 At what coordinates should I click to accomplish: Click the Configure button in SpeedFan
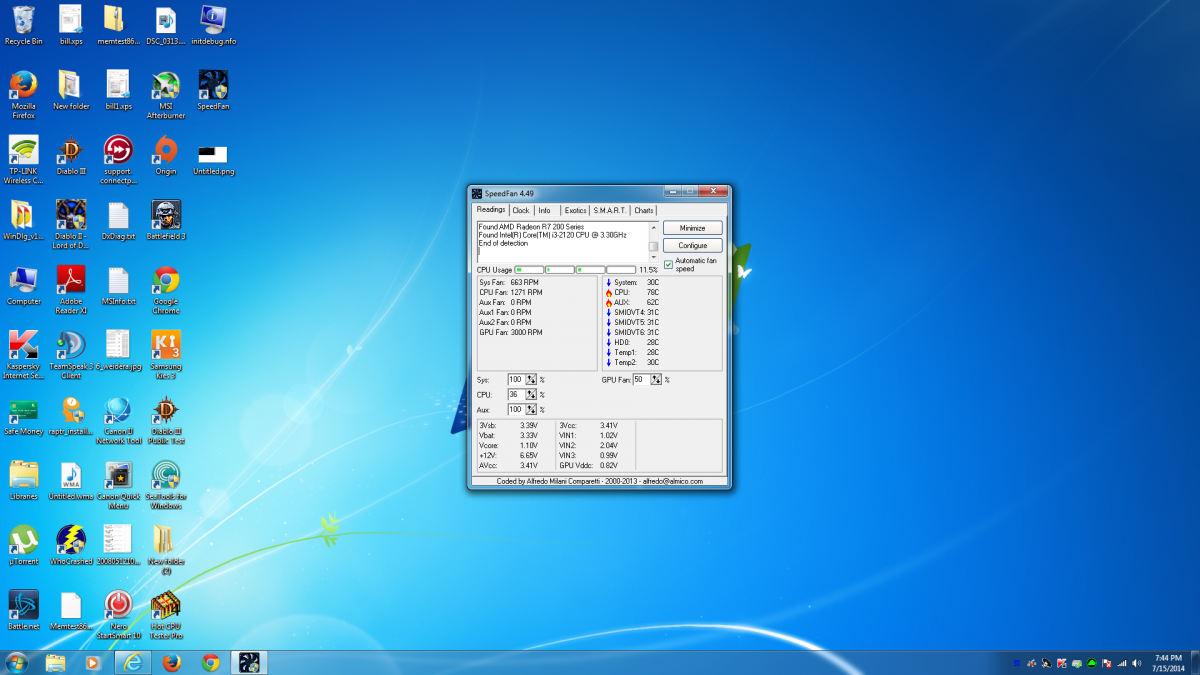[x=692, y=245]
